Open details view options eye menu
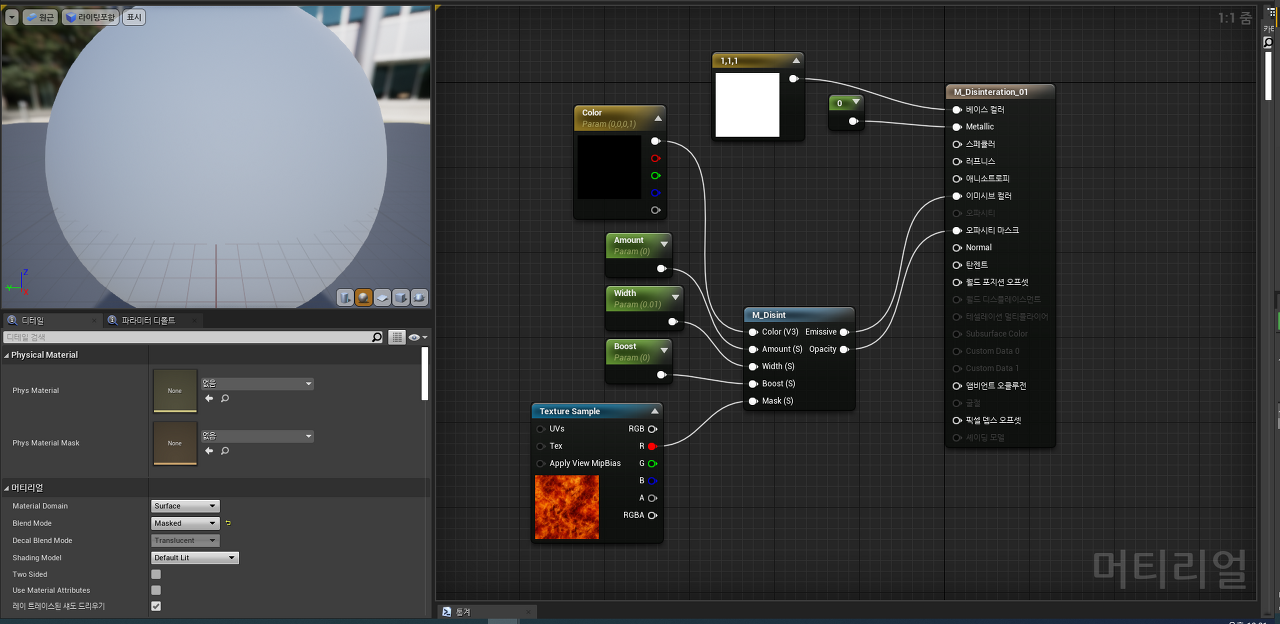 pos(417,338)
